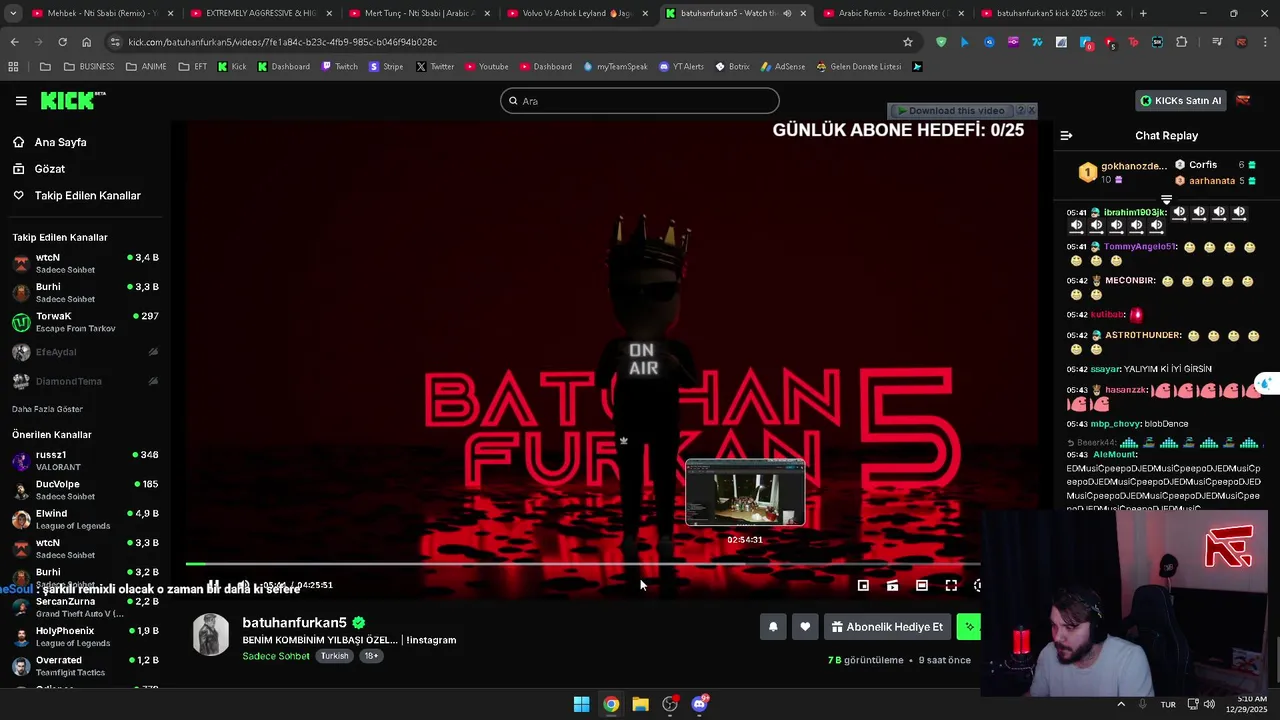This screenshot has height=720, width=1280.
Task: Open russz1 VALORANT recommended channel
Action: coord(85,460)
